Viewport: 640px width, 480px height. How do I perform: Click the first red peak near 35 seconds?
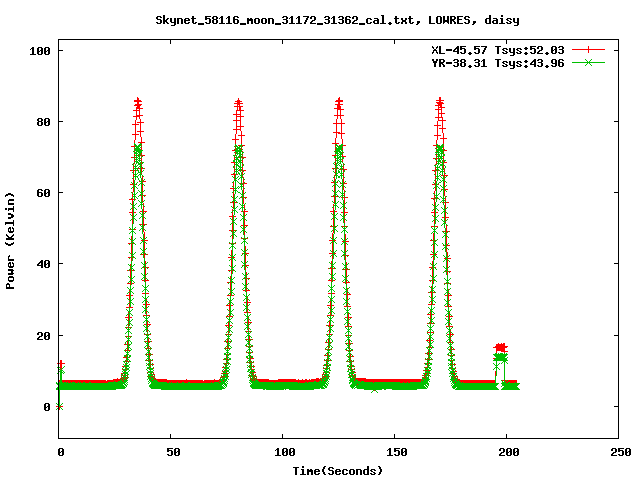coord(138,102)
